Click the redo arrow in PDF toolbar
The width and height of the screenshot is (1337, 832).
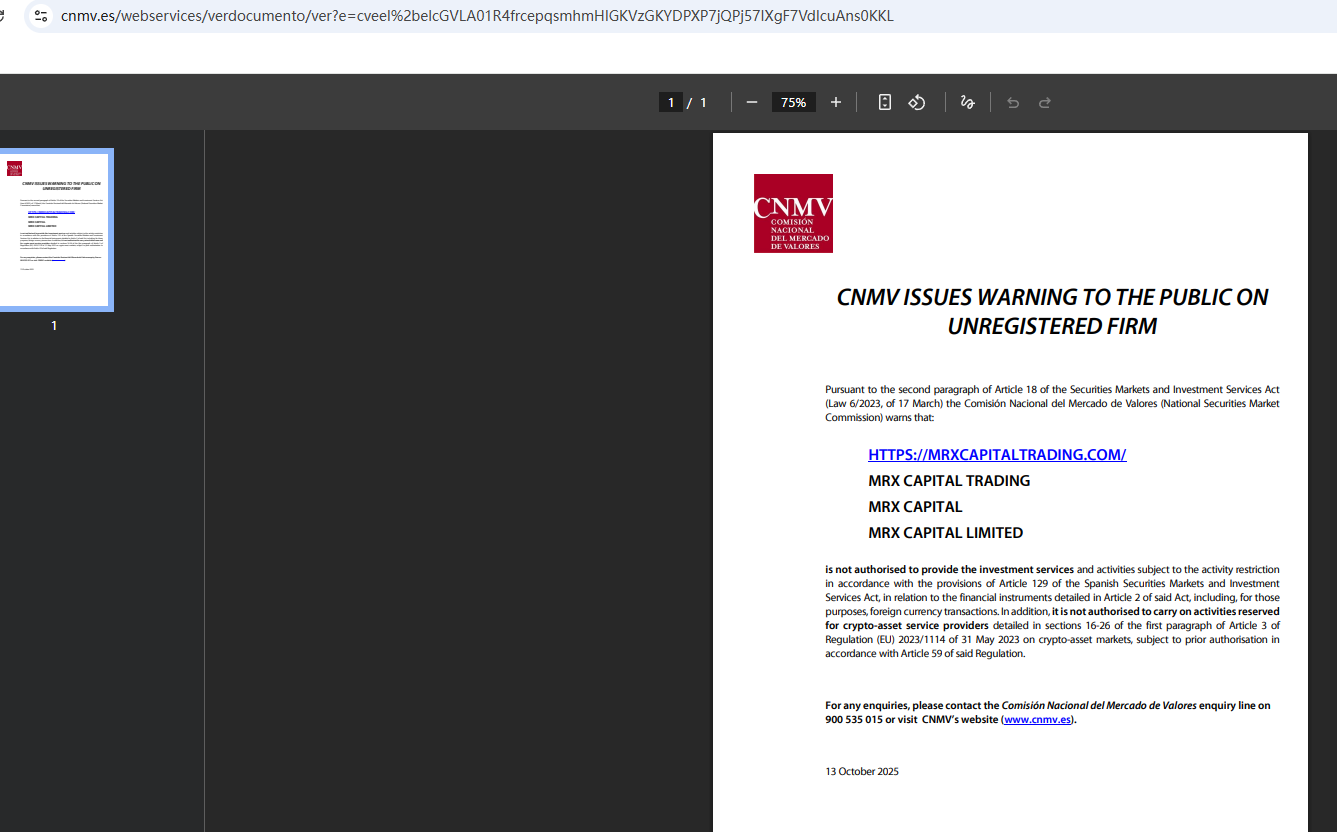coord(1045,102)
